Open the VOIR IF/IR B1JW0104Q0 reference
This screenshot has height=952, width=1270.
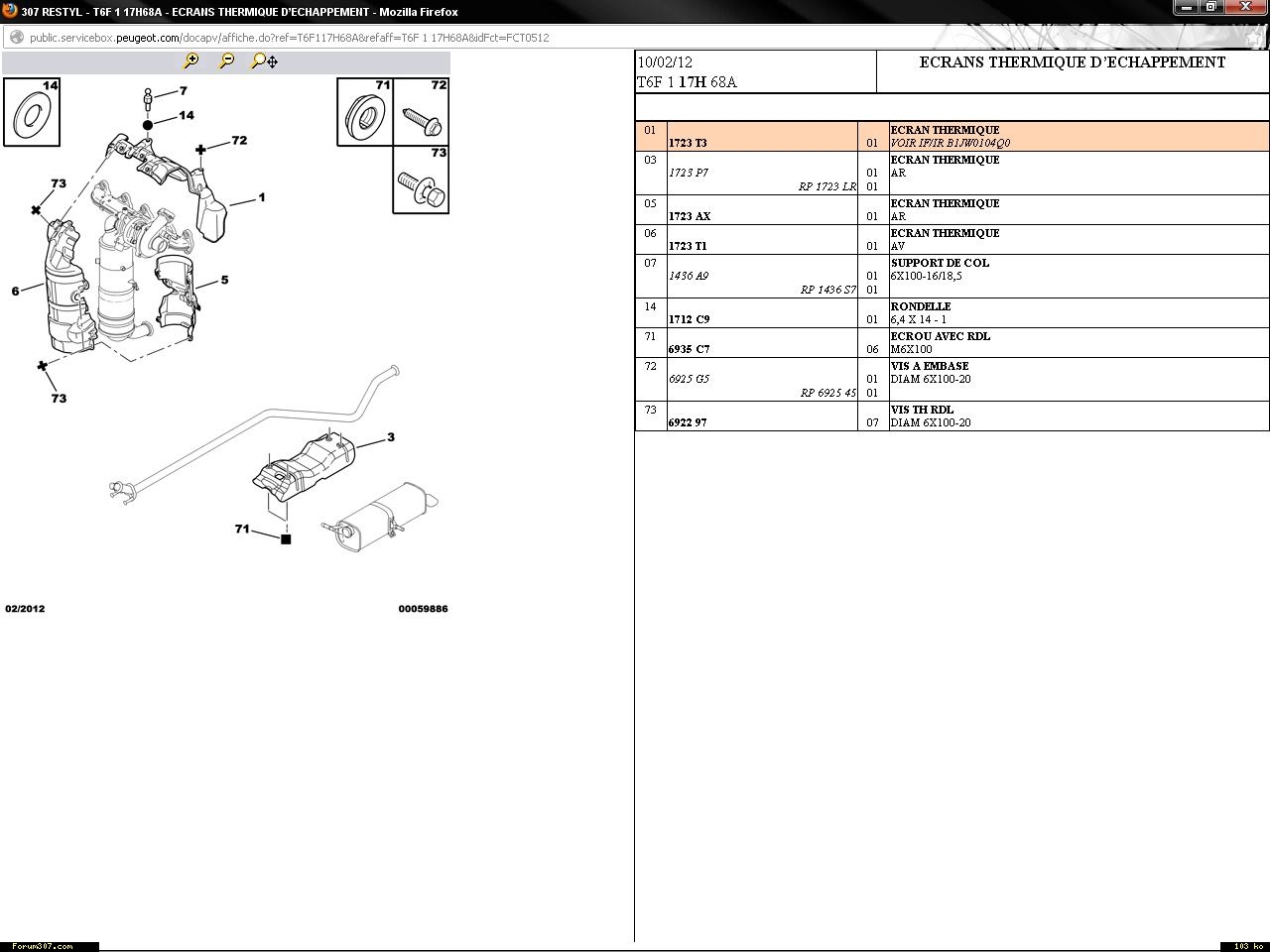(x=951, y=143)
